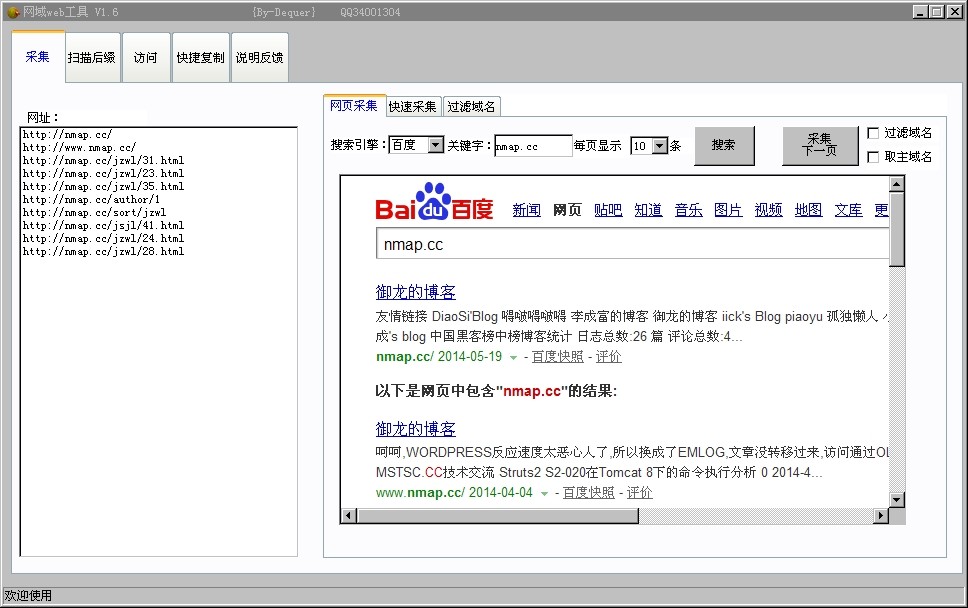The width and height of the screenshot is (968, 608).
Task: Open the first 御龙的博客 result link
Action: point(415,292)
